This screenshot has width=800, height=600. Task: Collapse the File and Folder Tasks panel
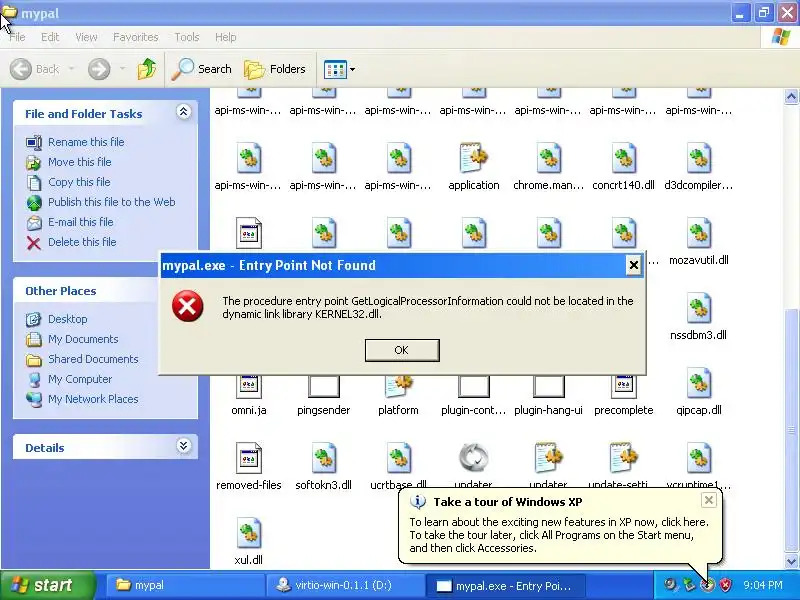[x=183, y=112]
